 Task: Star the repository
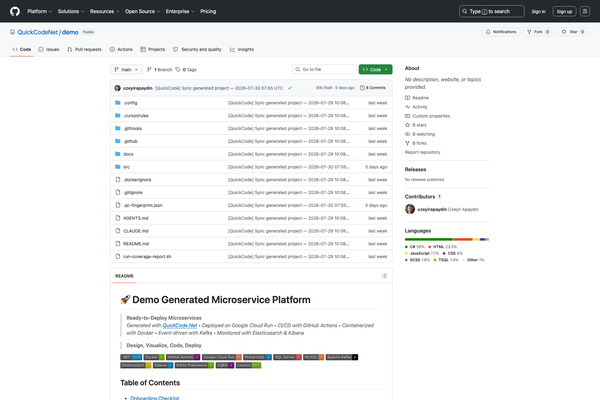click(x=573, y=32)
